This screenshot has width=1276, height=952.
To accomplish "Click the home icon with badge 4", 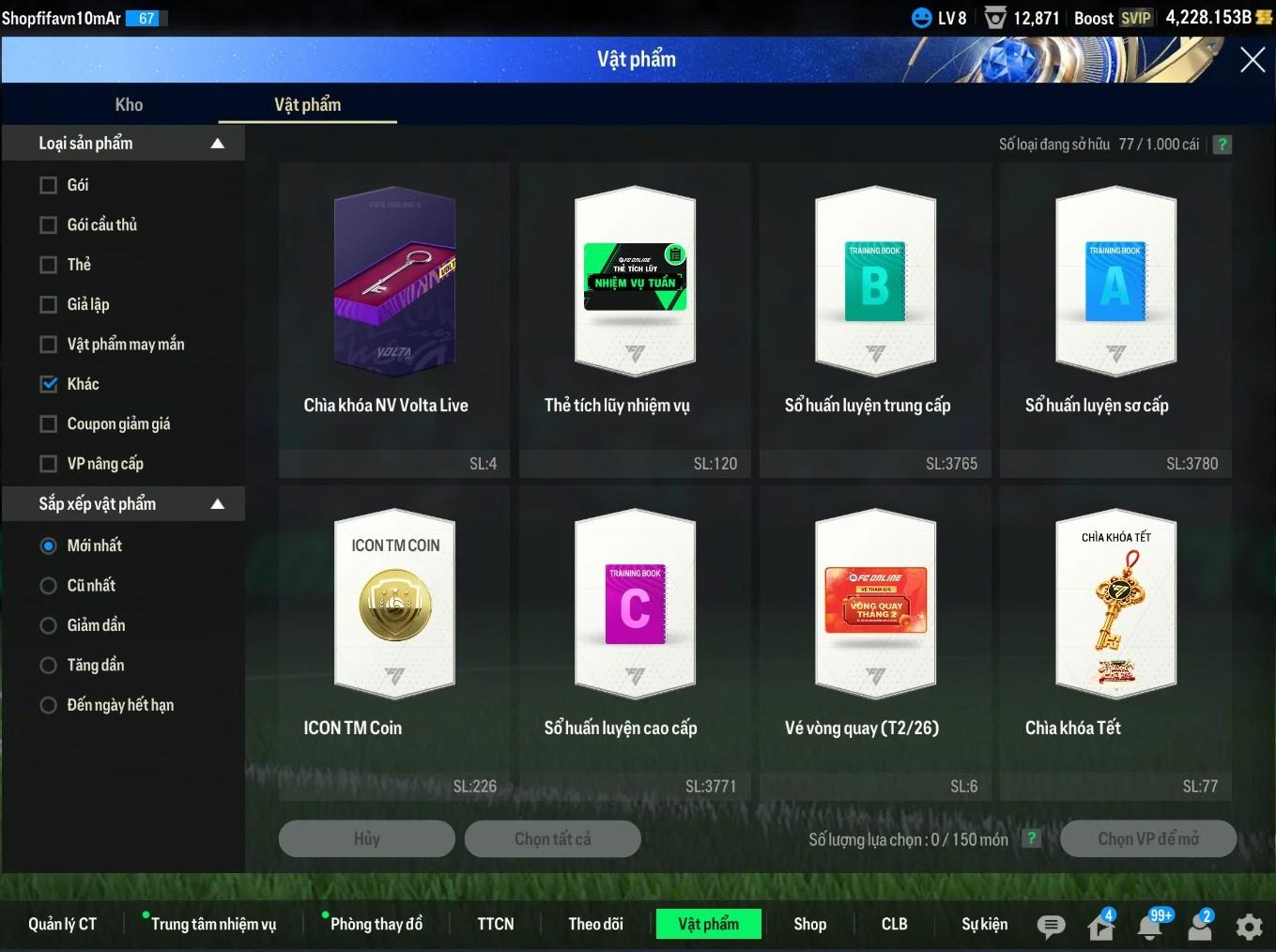I will tap(1100, 927).
